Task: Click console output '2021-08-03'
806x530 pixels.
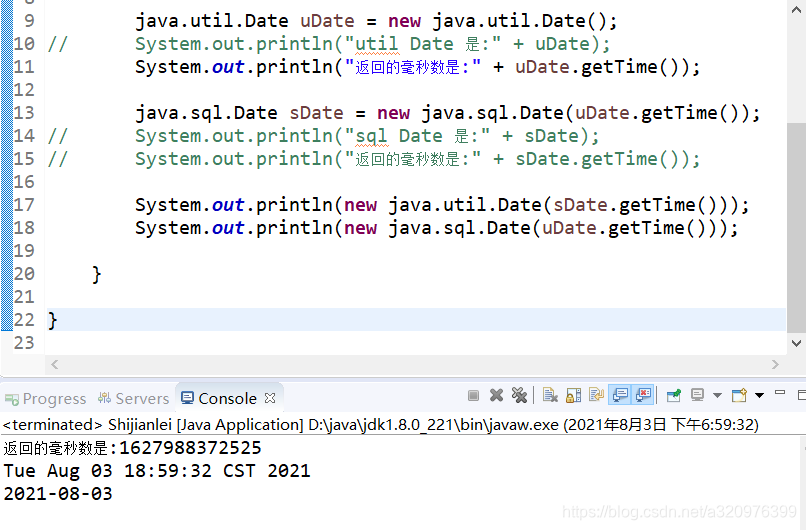Action: [x=58, y=494]
